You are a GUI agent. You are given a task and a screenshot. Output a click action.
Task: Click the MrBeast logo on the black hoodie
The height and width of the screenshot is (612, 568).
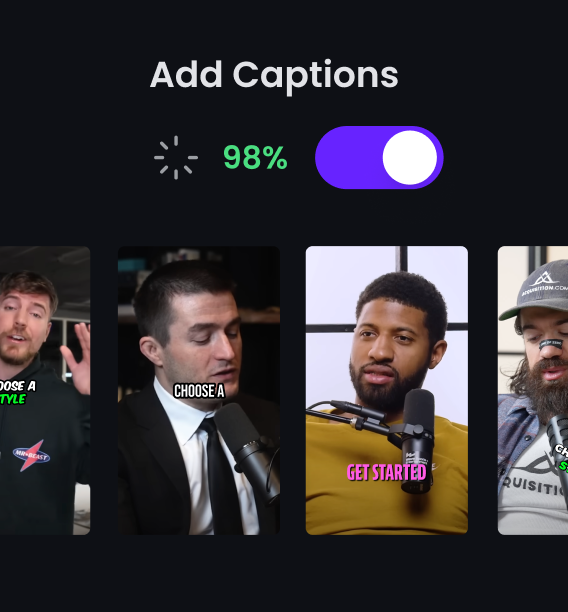point(31,455)
